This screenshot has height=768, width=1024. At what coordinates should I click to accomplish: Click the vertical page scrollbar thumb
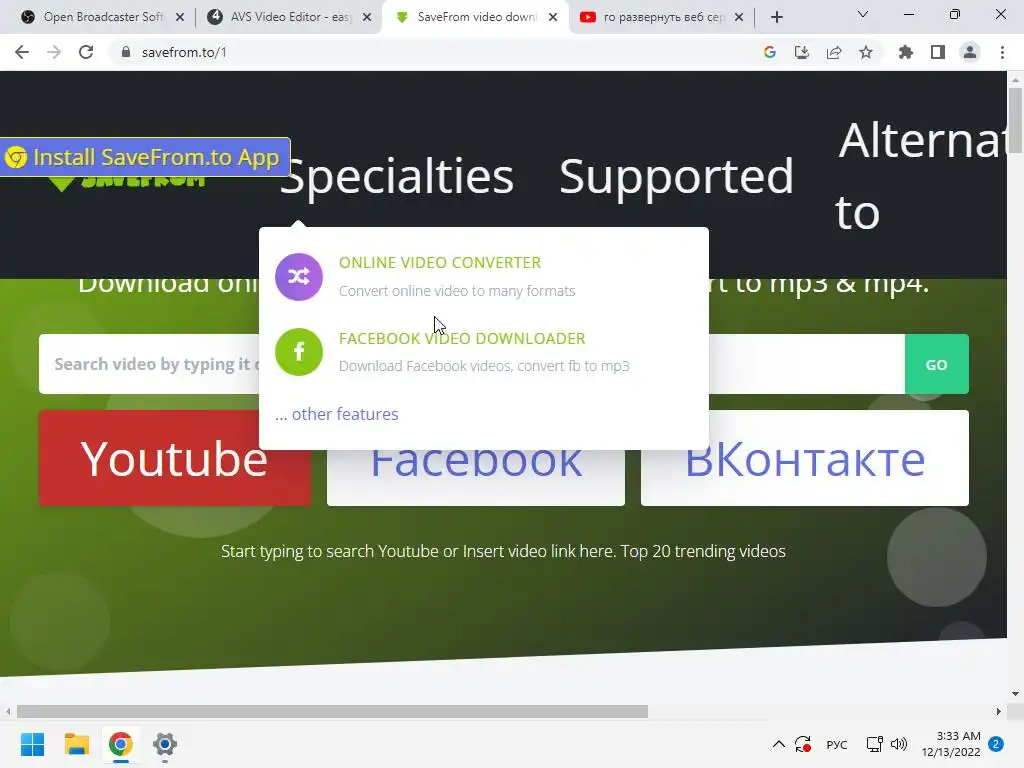click(x=1015, y=120)
